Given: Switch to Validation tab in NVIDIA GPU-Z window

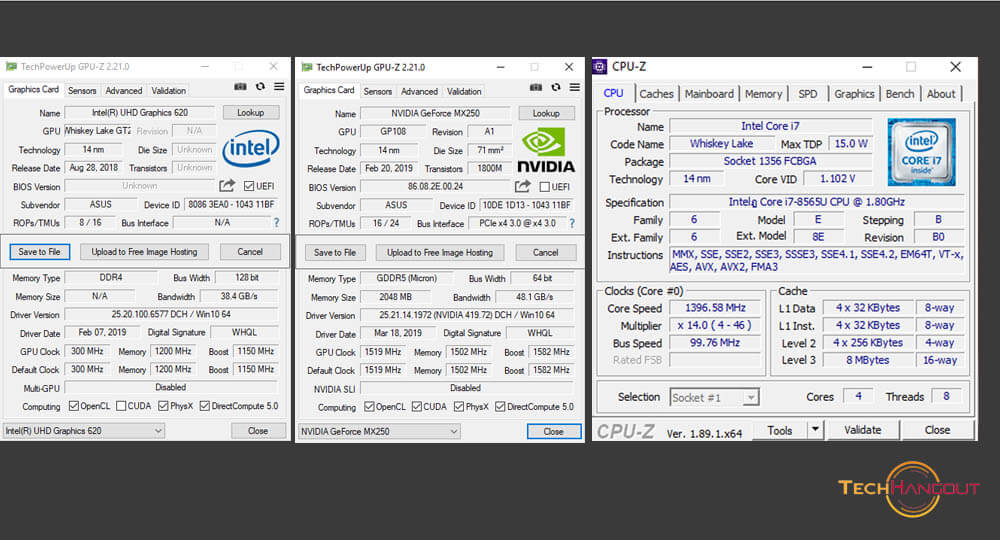Looking at the screenshot, I should (x=464, y=91).
